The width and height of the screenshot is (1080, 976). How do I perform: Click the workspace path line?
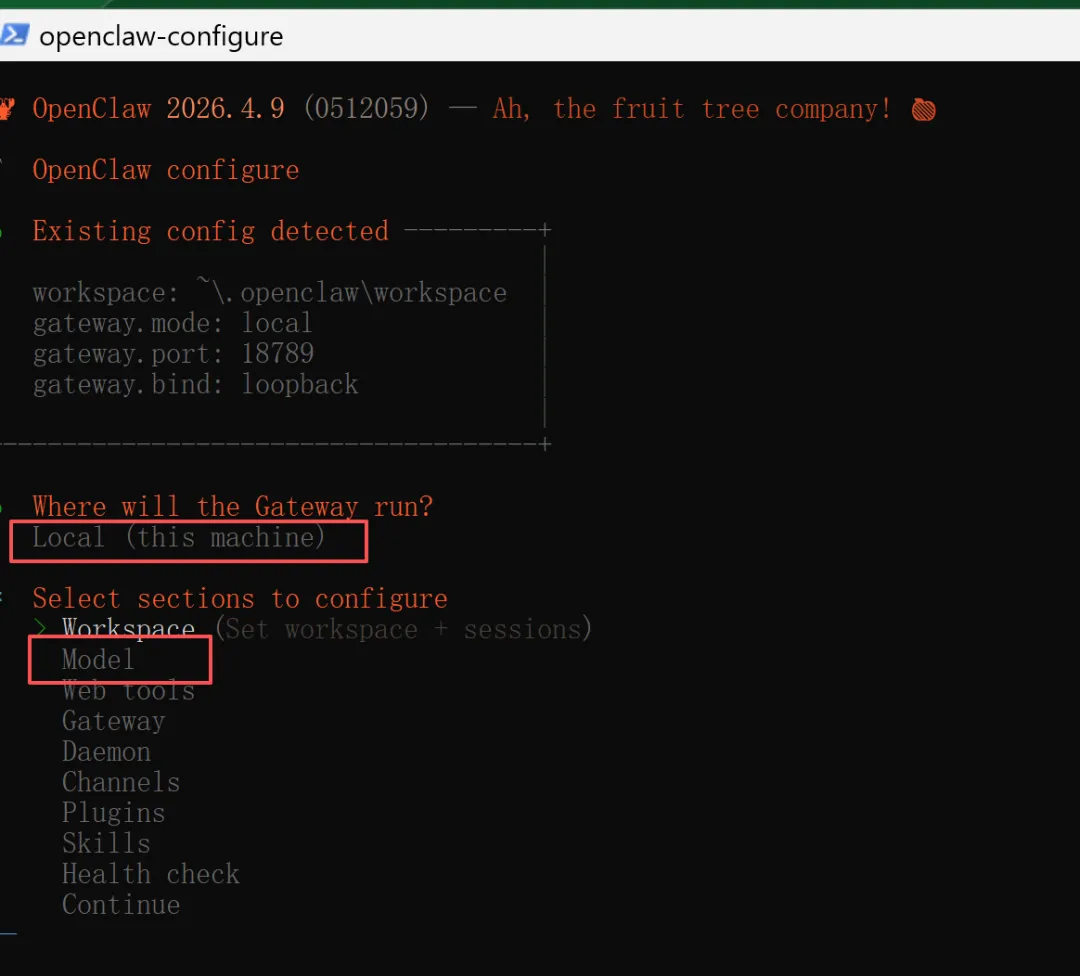point(269,291)
